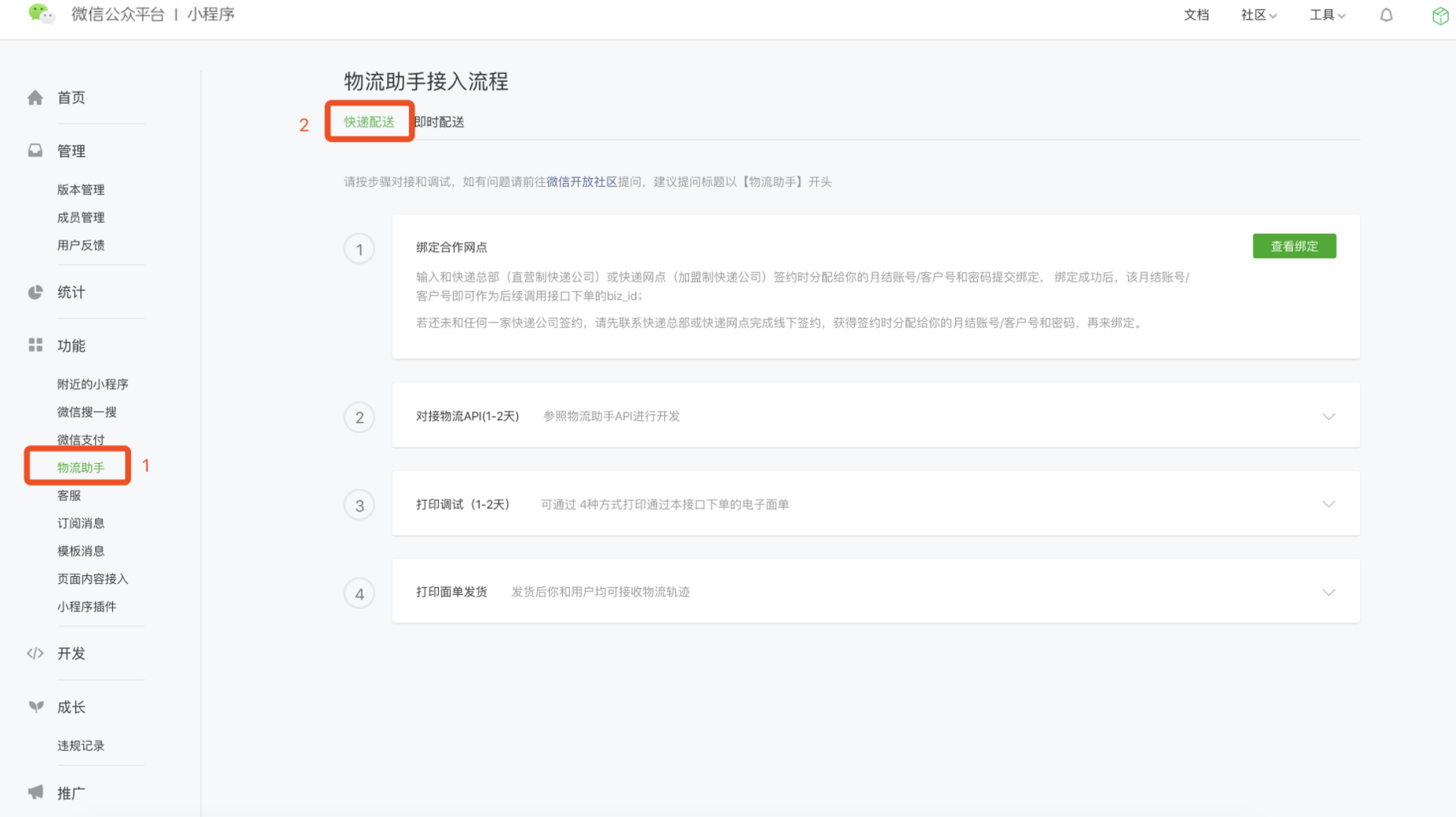Screen dimensions: 1456x817
Task: Click the 成长 sprout icon
Action: [x=35, y=707]
